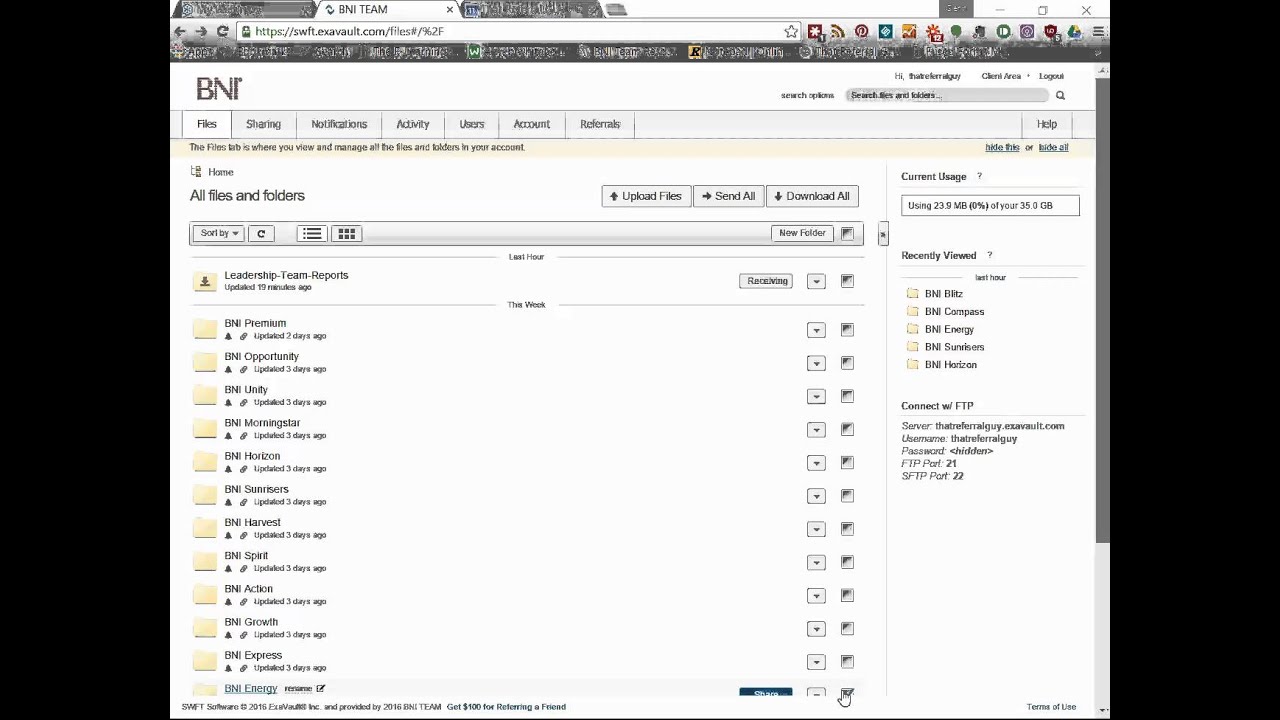
Task: Check the BNI Unity checkbox
Action: 847,396
